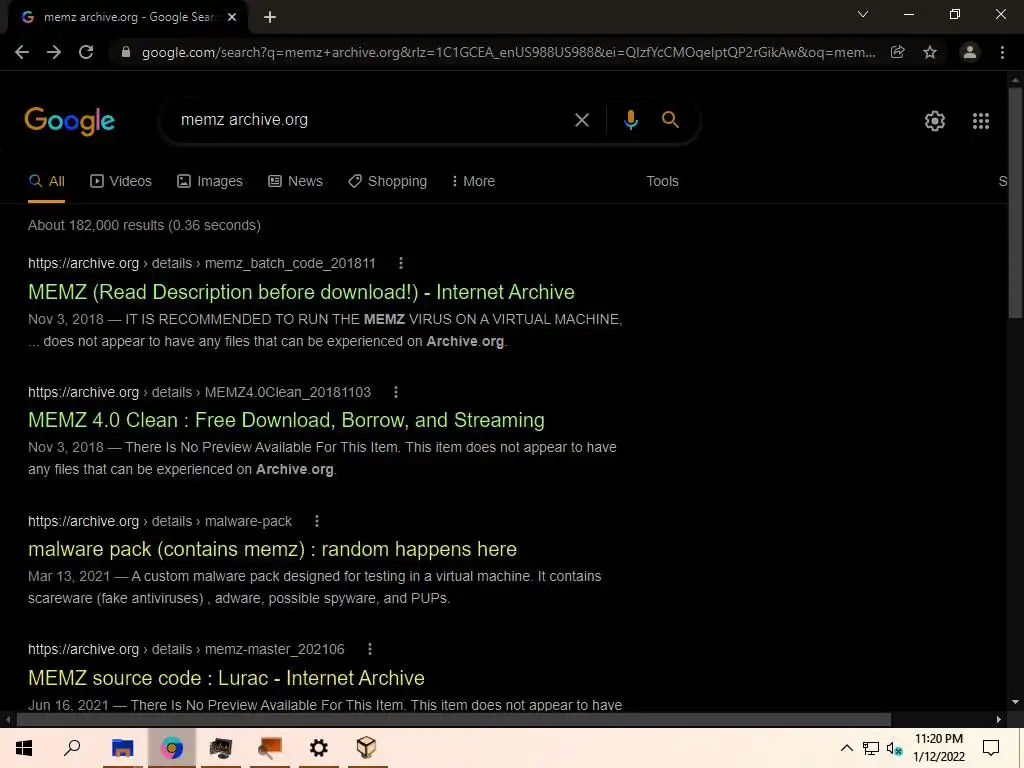Open the Chrome profile avatar
The height and width of the screenshot is (768, 1024).
pyautogui.click(x=970, y=52)
